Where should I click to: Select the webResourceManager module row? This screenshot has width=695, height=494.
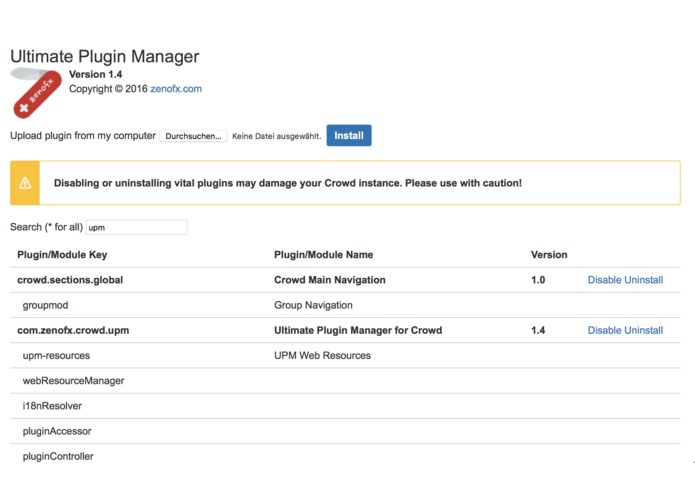[345, 381]
